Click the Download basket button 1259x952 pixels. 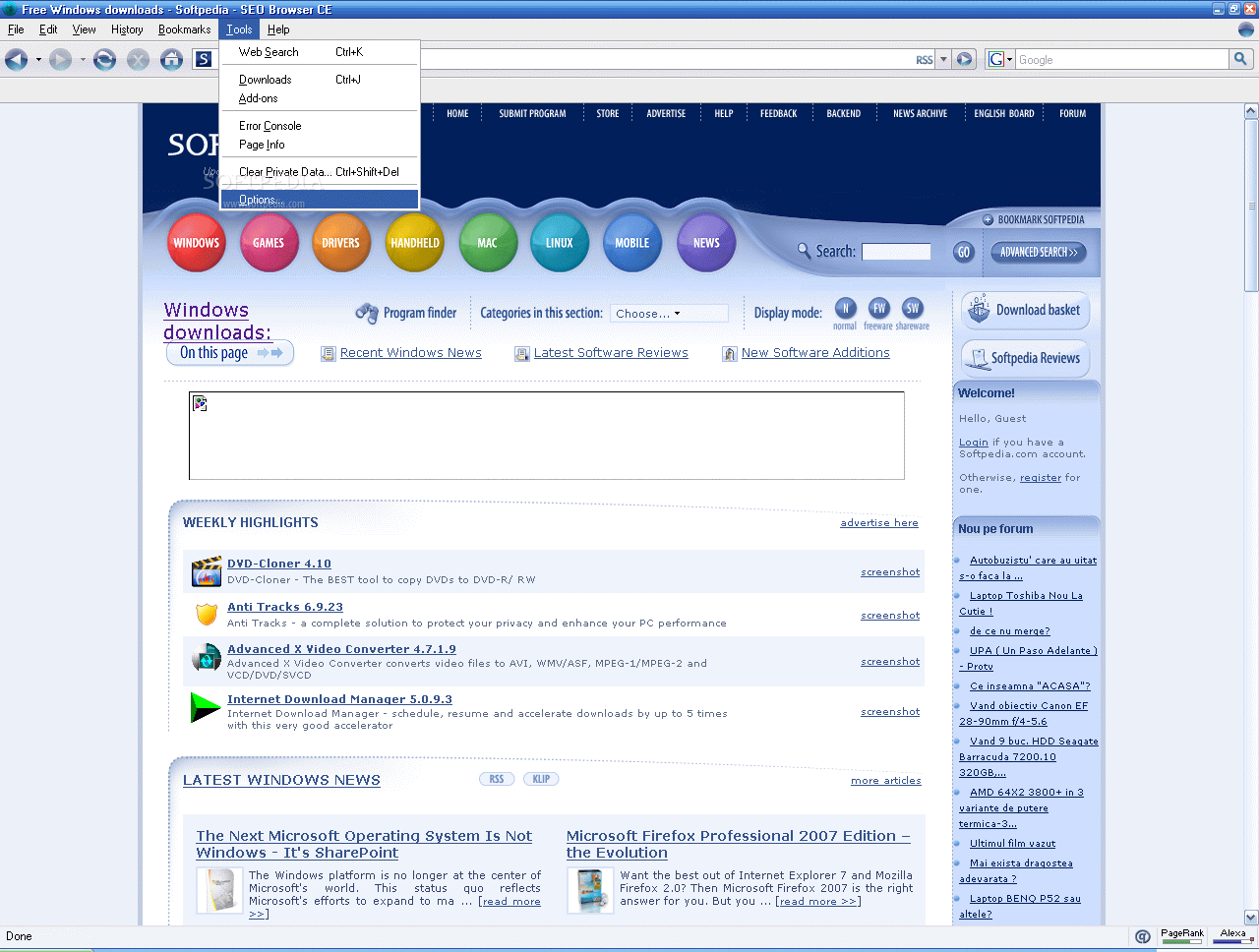click(x=1026, y=311)
